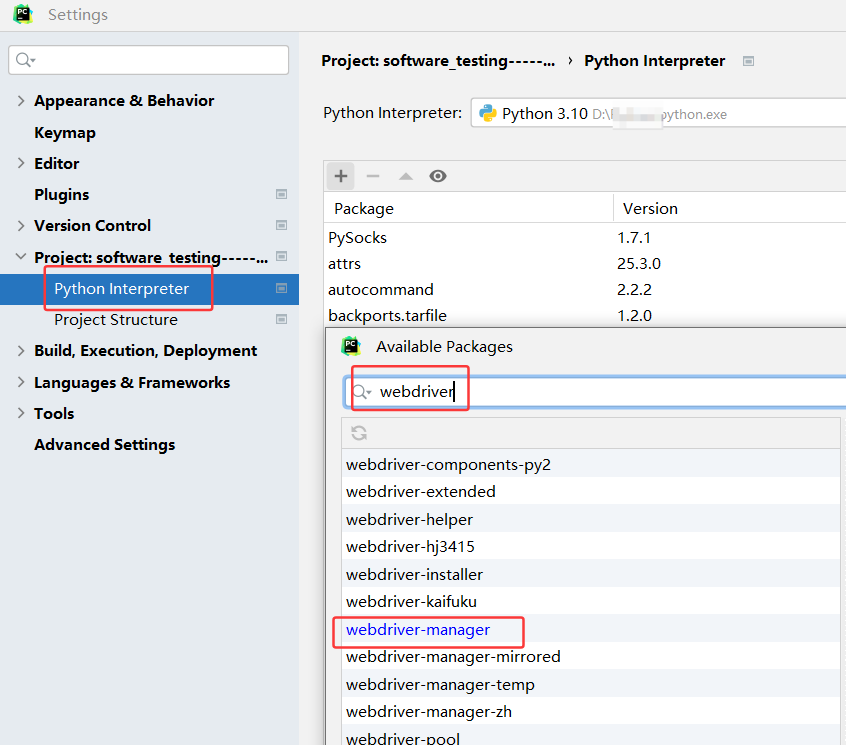Viewport: 846px width, 745px height.
Task: Click the project-level icon next to Project Structure
Action: click(281, 319)
